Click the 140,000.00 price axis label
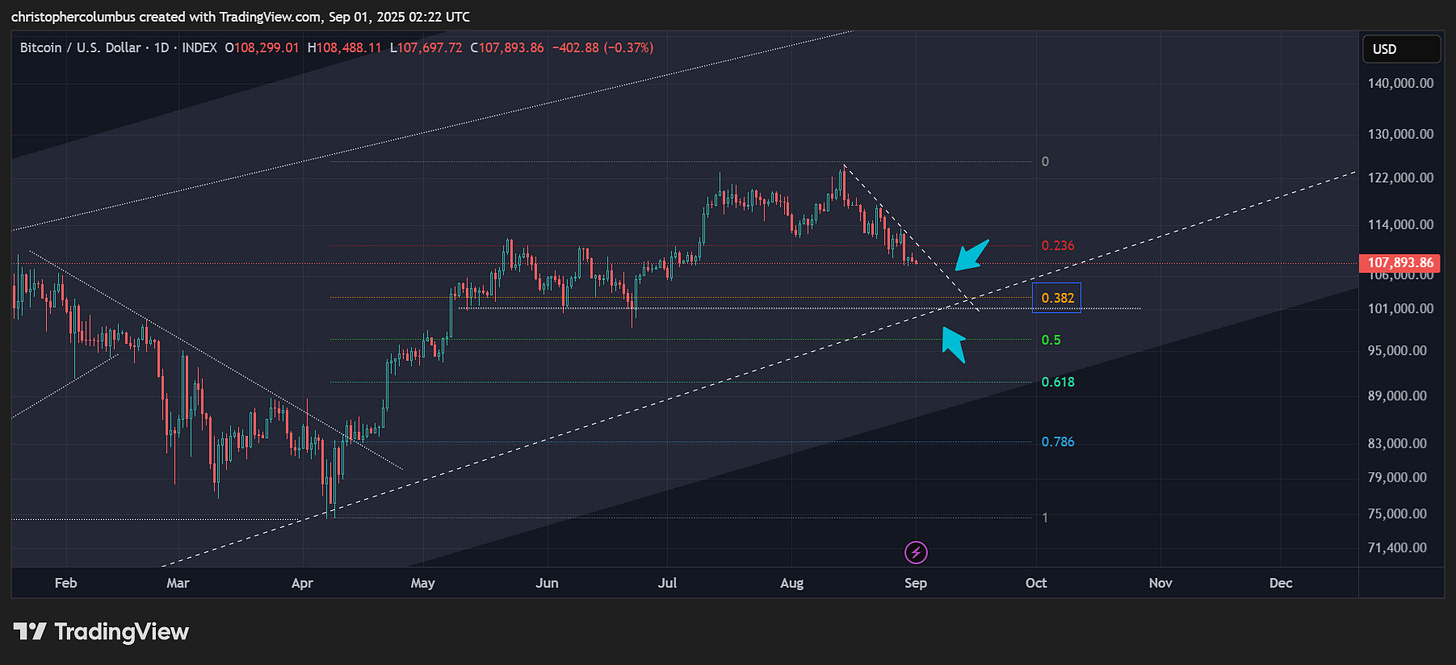 tap(1403, 85)
